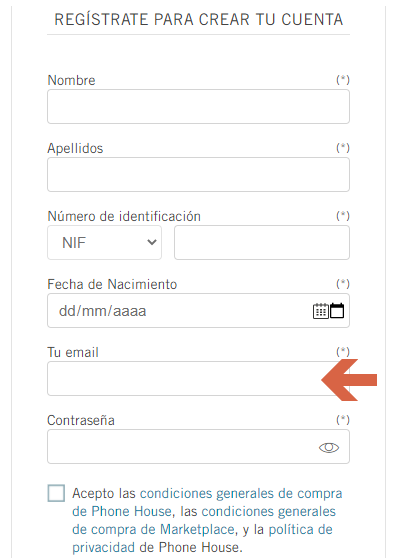Image resolution: width=398 pixels, height=558 pixels.
Task: Click the required asterisk marker beside Contraseña
Action: (343, 420)
